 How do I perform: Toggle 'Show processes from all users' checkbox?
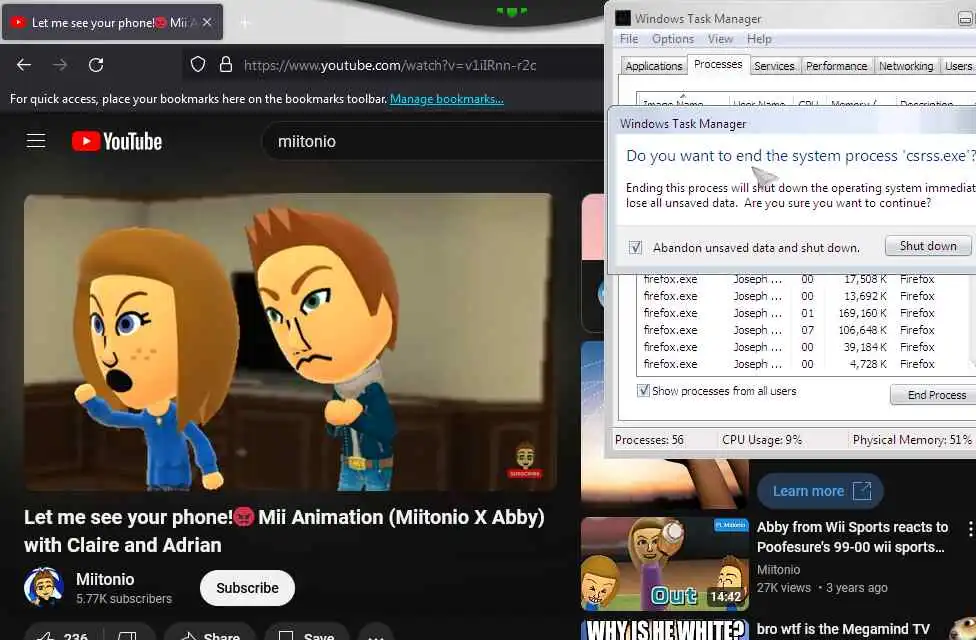643,390
